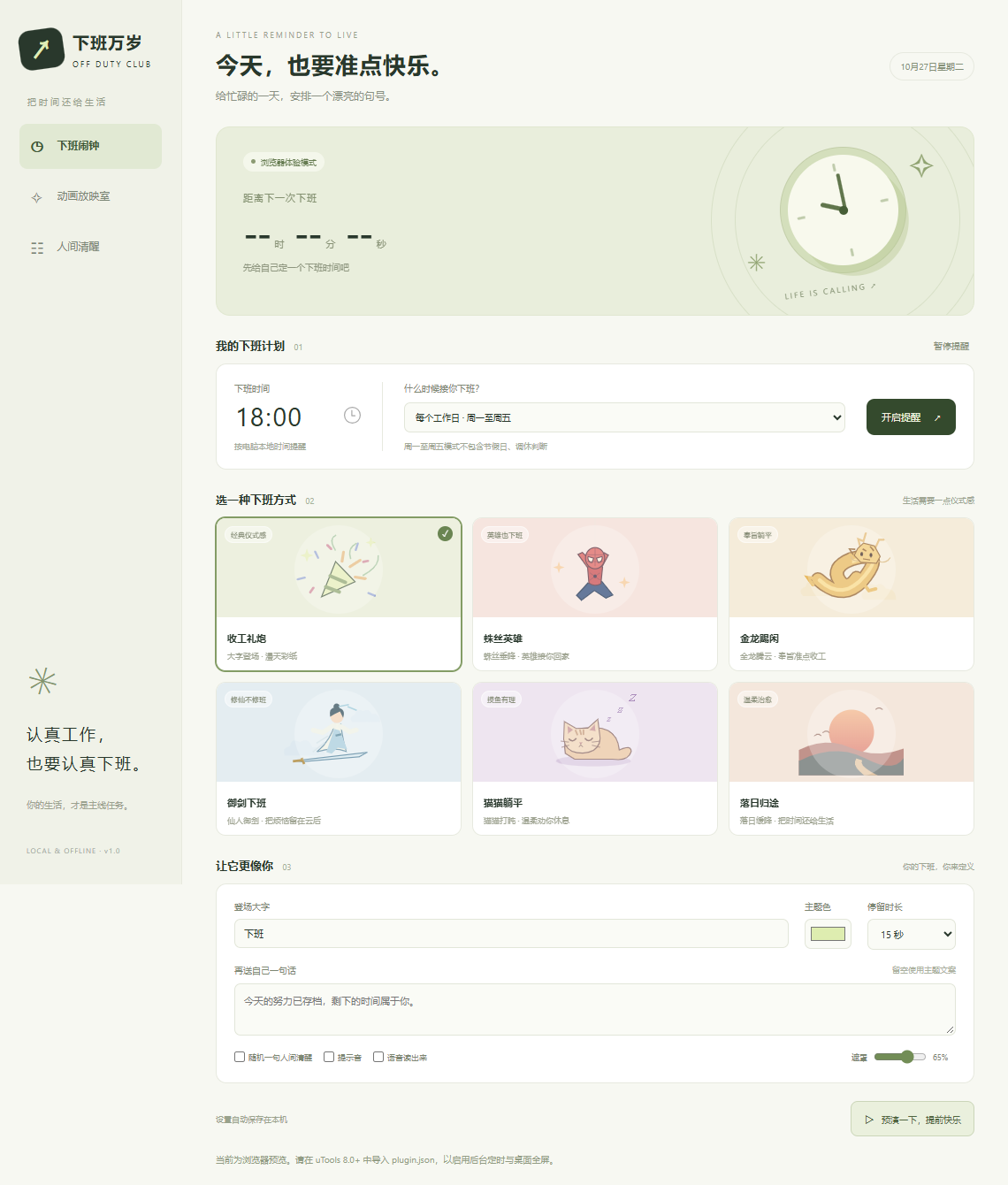Click the 选一种下班方式 section title
This screenshot has height=1185, width=1008.
coord(256,500)
